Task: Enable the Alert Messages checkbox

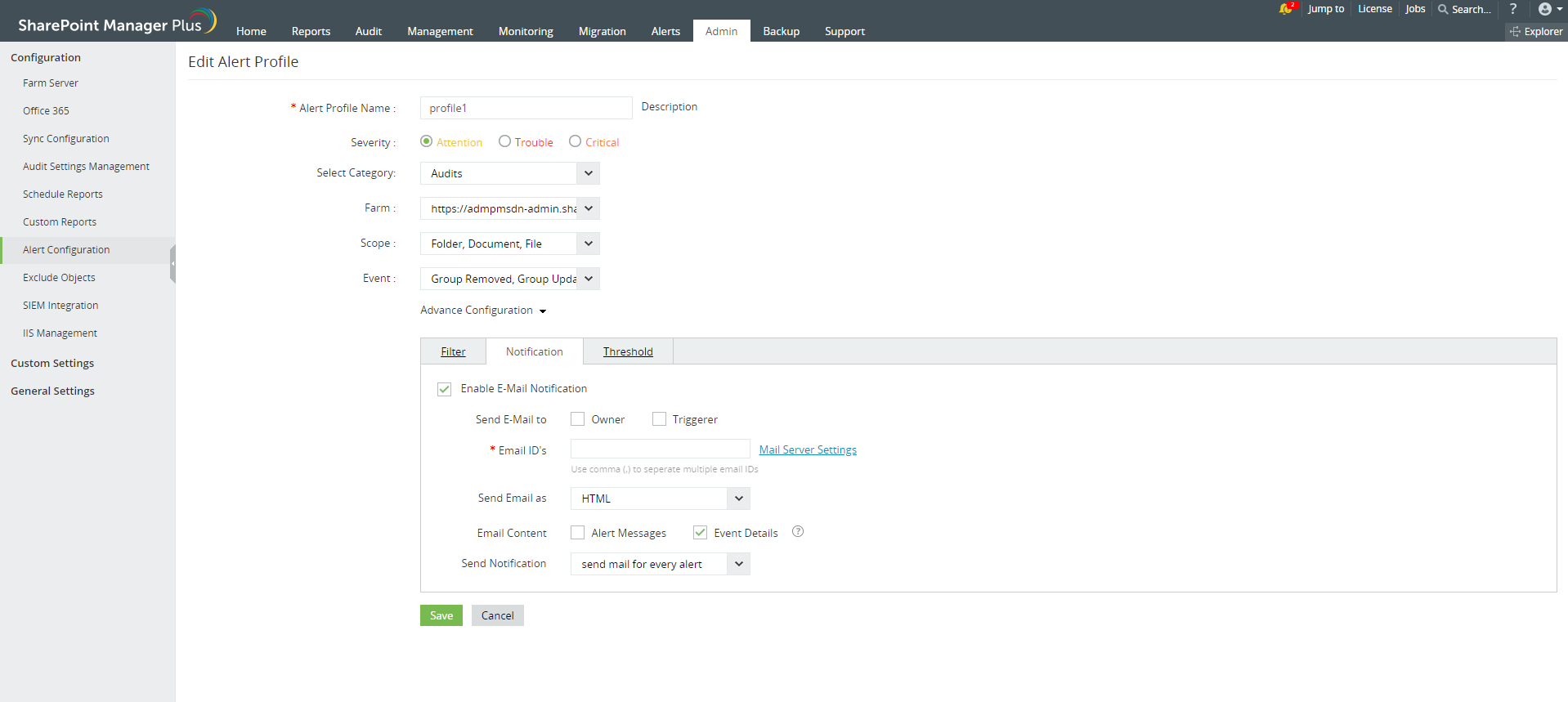Action: coord(578,533)
